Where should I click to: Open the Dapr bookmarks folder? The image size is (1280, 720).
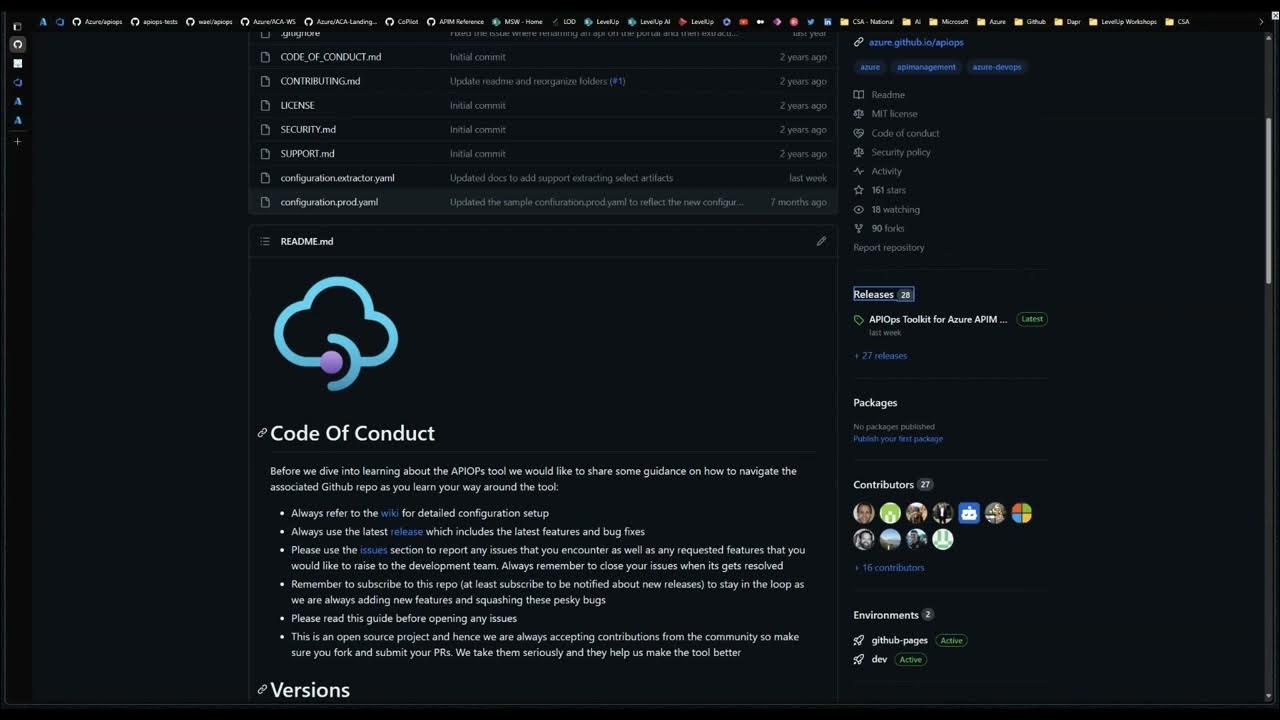pos(1068,21)
